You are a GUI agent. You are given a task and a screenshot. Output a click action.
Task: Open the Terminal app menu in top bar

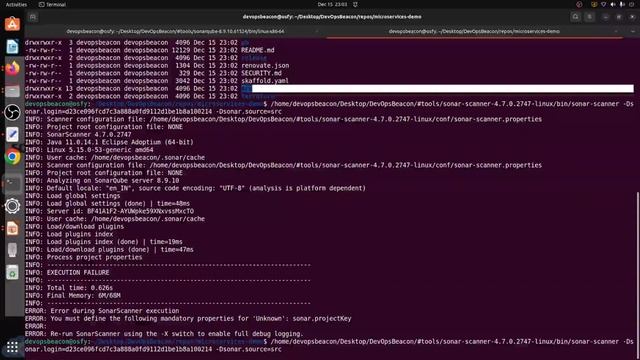[x=52, y=4]
